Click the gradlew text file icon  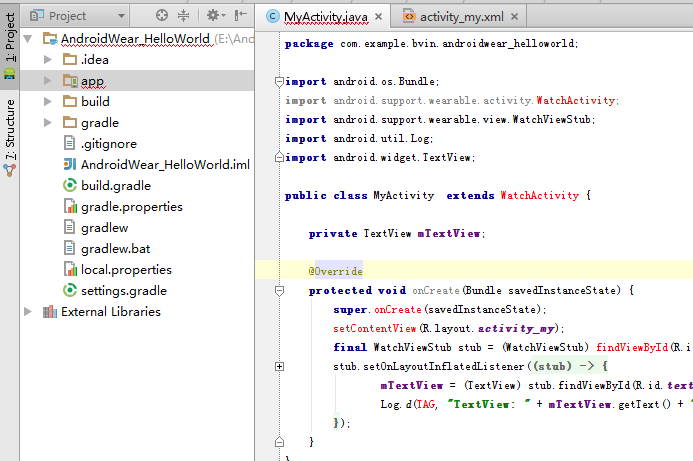click(69, 227)
